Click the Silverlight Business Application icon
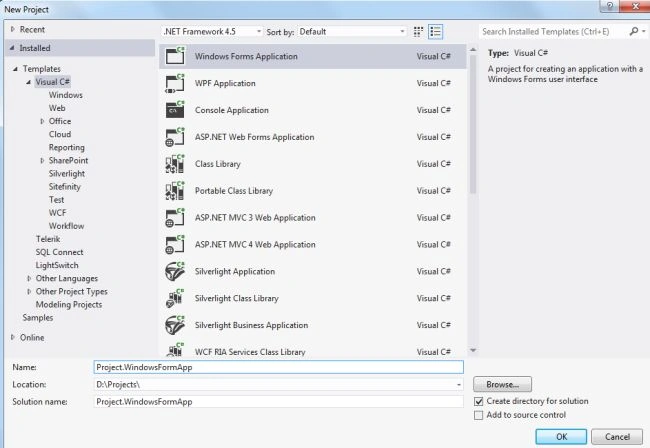The width and height of the screenshot is (650, 448). click(x=175, y=325)
